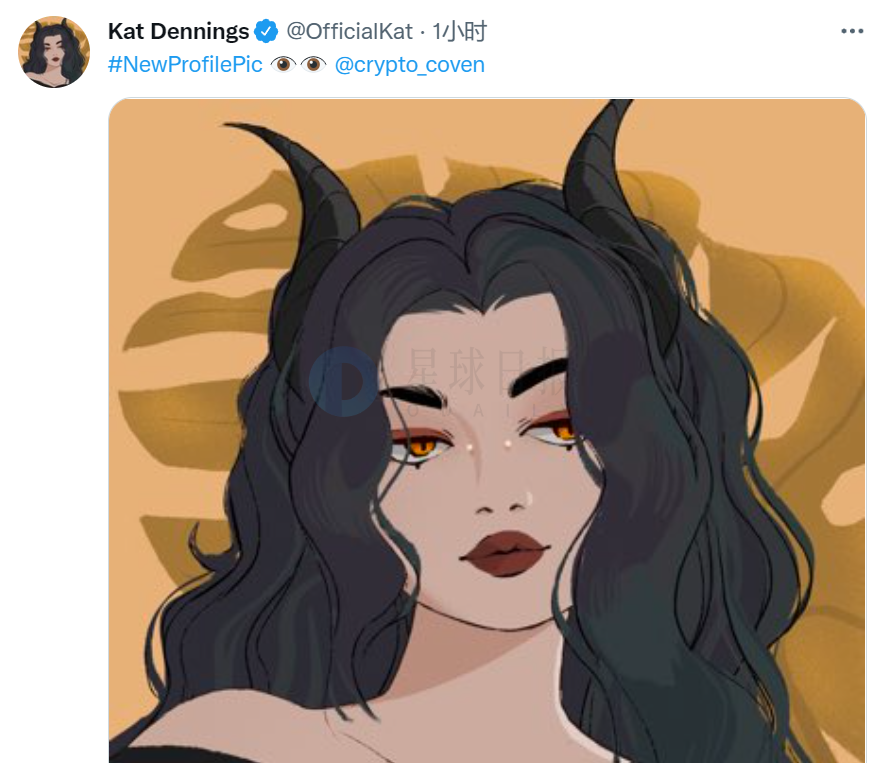Click the 星球日报 watermark logo on image
The image size is (881, 763).
point(343,381)
